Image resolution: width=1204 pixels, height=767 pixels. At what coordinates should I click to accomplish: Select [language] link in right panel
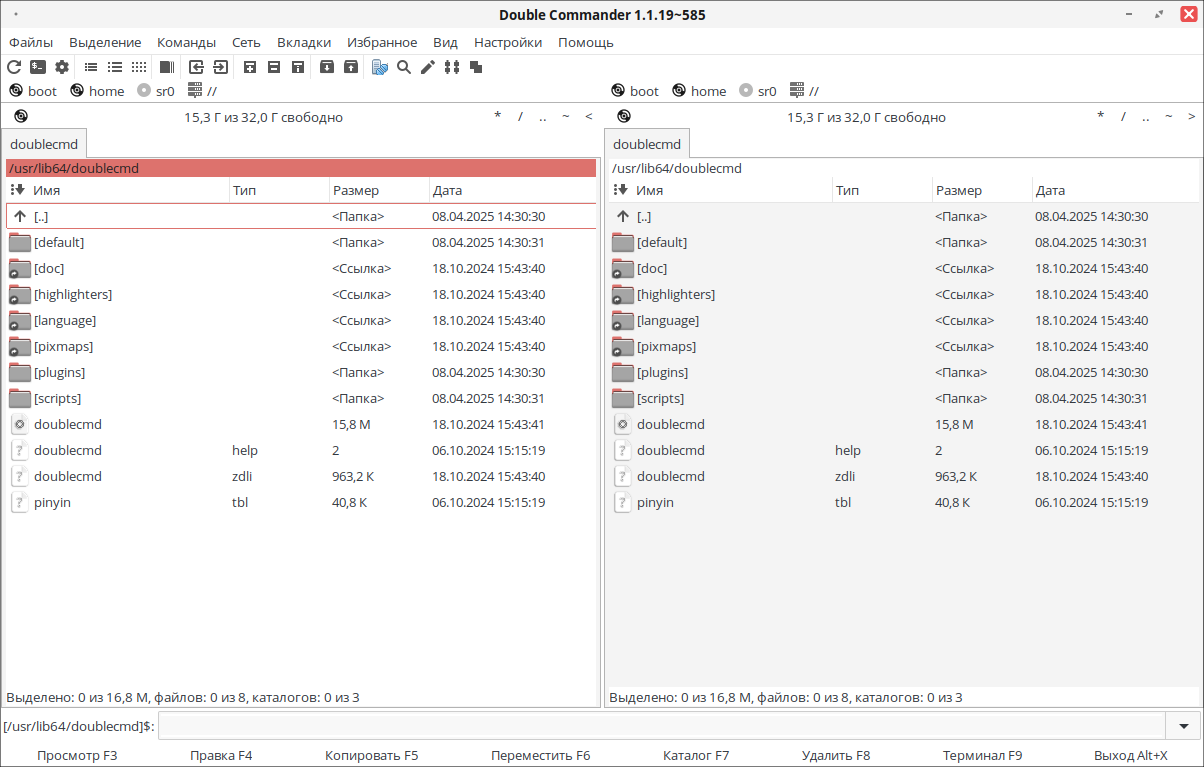point(902,320)
